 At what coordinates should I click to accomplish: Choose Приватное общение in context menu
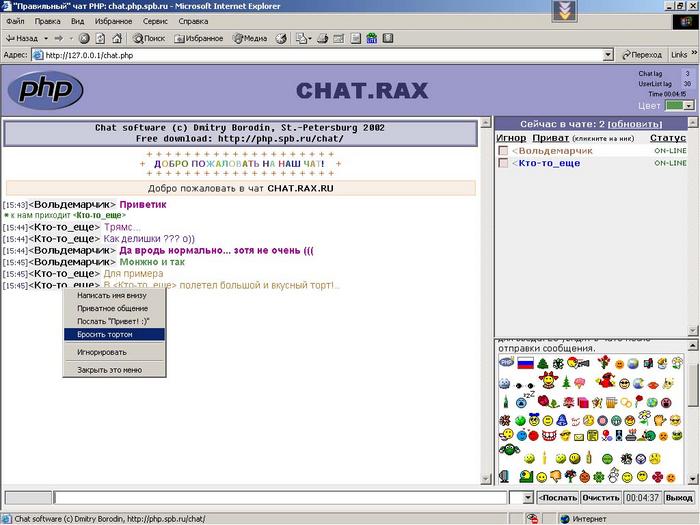tap(114, 308)
